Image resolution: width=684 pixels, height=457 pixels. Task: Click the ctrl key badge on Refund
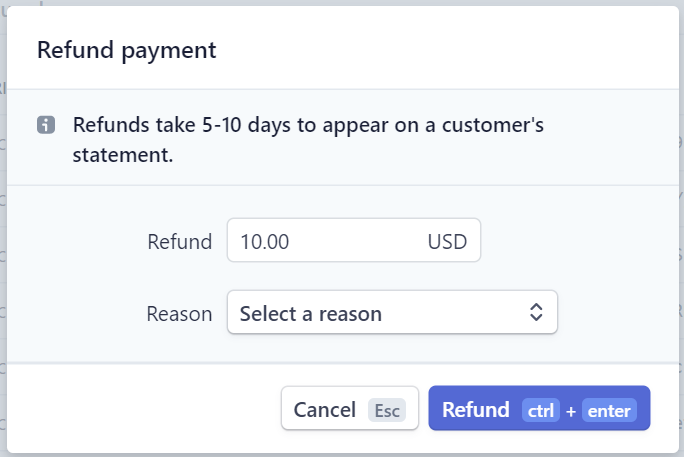(540, 410)
